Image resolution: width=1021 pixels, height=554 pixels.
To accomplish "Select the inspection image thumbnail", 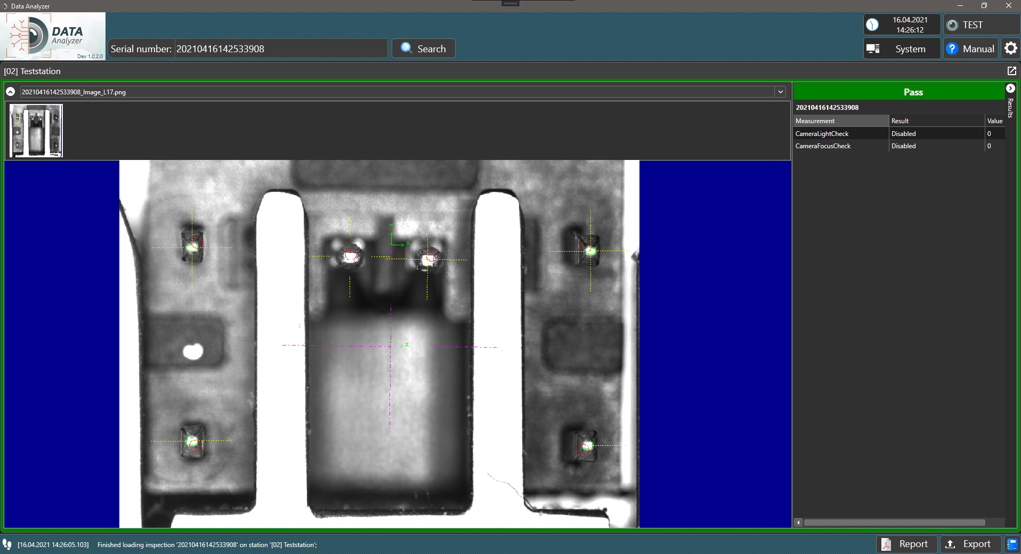I will point(36,131).
